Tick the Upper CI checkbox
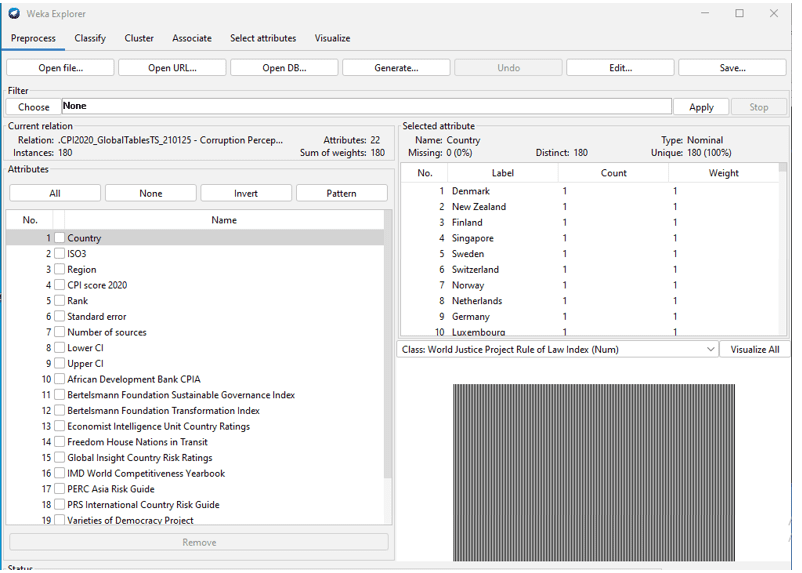802x573 pixels. click(x=60, y=363)
